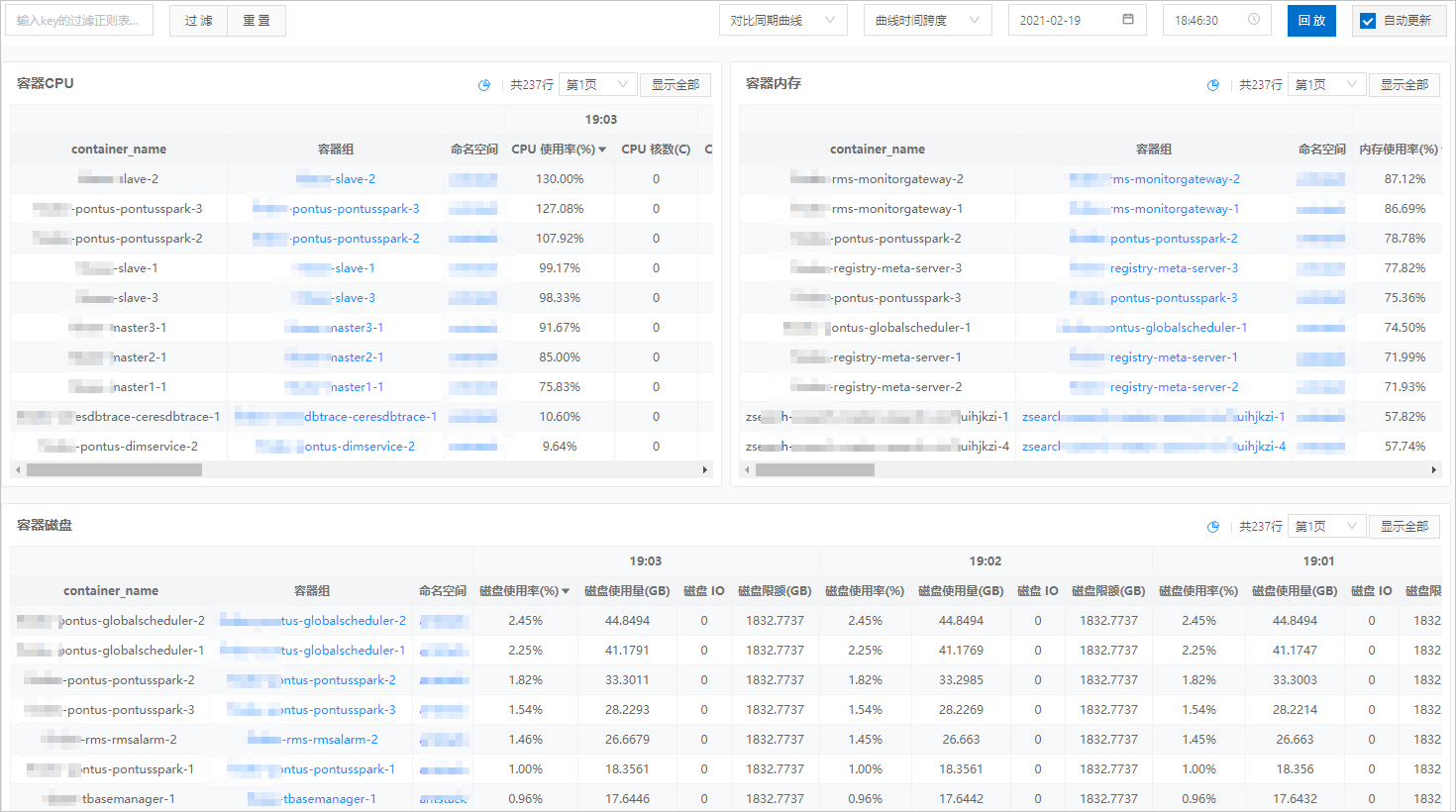Open pontus-pontusspark-1 link in disk table

pos(311,769)
